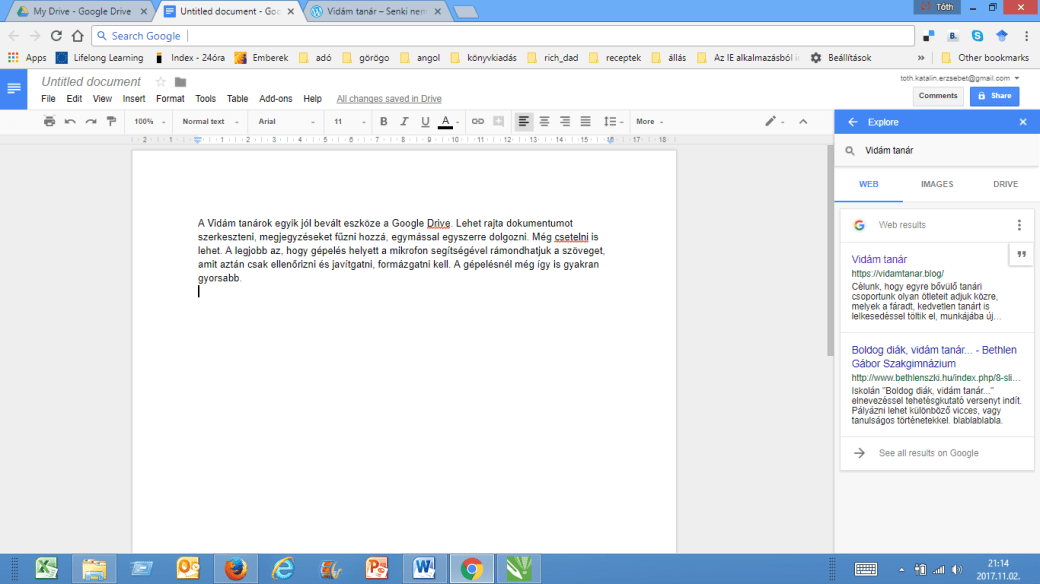Open the Format menu
This screenshot has height=584, width=1040.
[170, 99]
